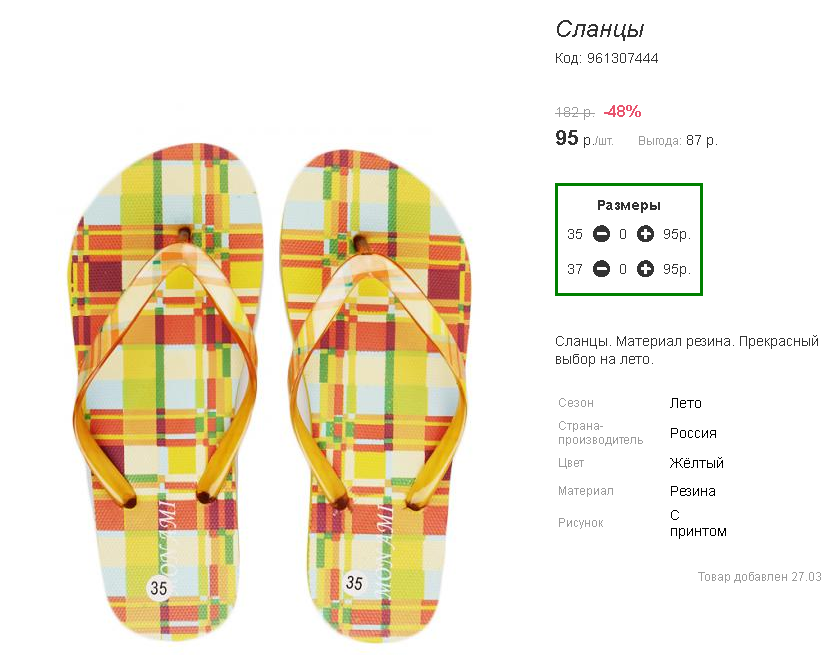Click the Товар добавлен date text
Screen dimensions: 823x655
click(759, 577)
